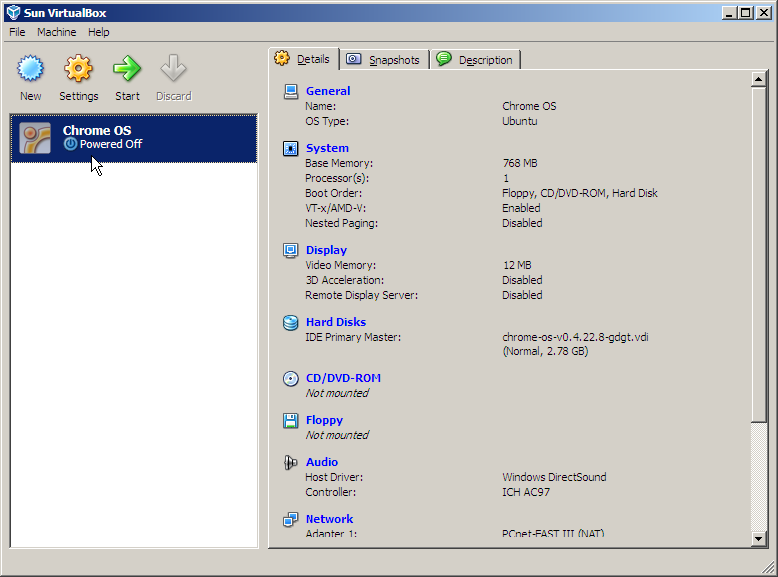Click the (Normal, 2.78 GB) disk size text
Screen dimensions: 778x577
(x=545, y=351)
